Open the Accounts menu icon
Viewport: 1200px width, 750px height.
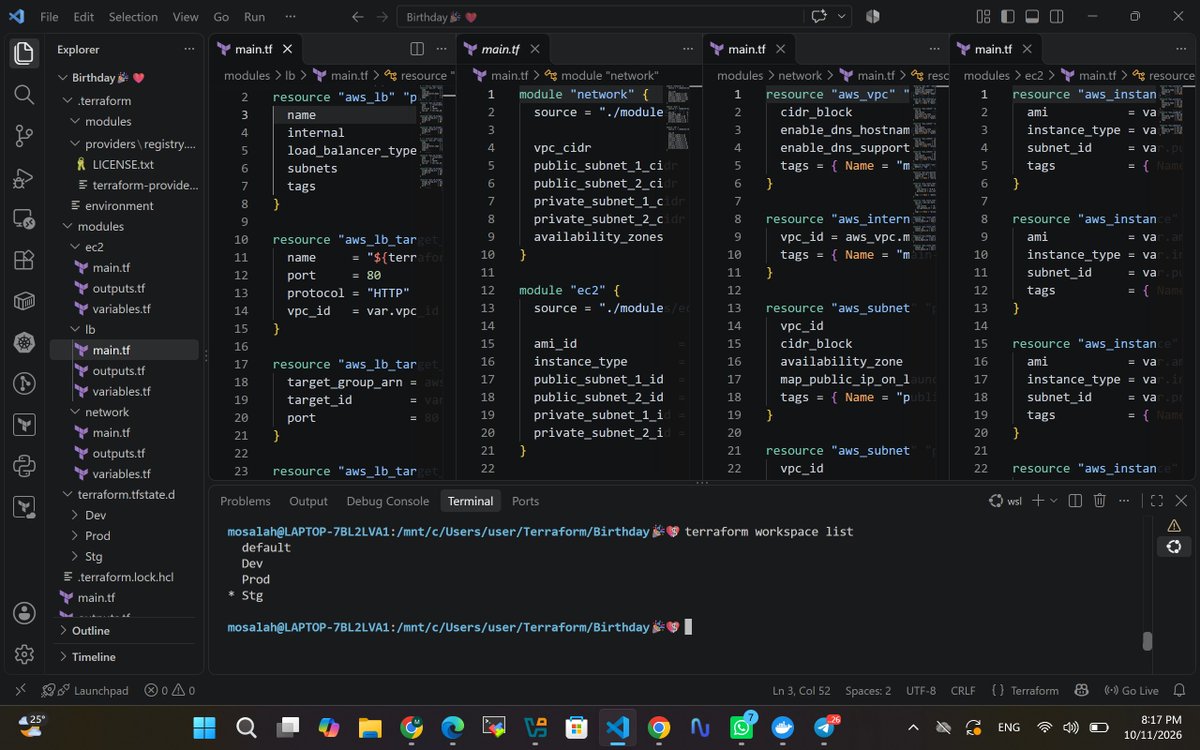[x=24, y=613]
